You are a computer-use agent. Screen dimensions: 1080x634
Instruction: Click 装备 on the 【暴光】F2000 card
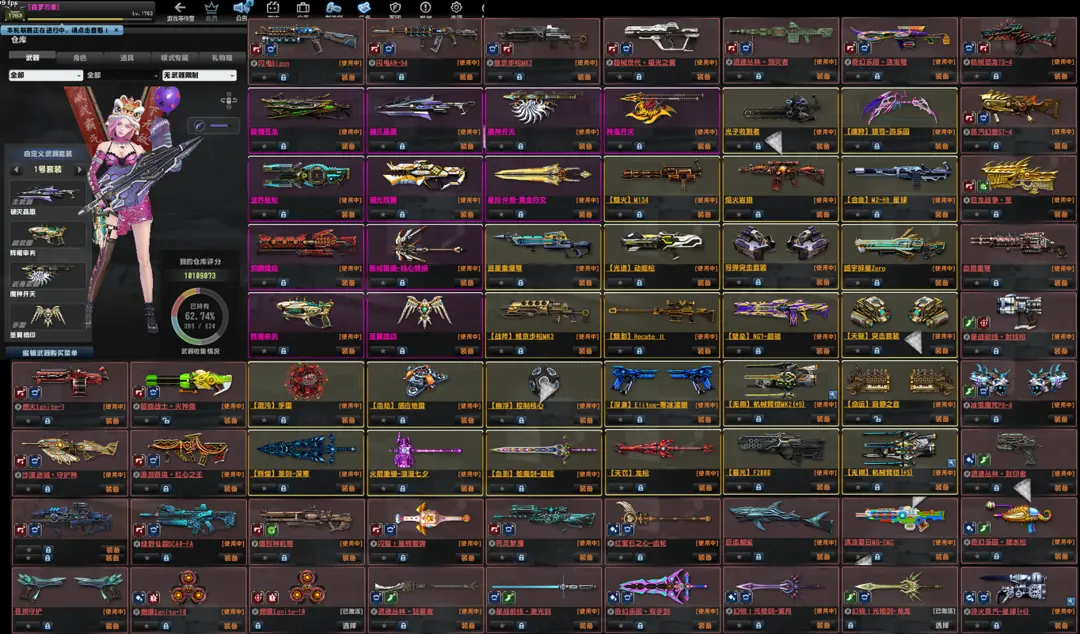pyautogui.click(x=822, y=488)
